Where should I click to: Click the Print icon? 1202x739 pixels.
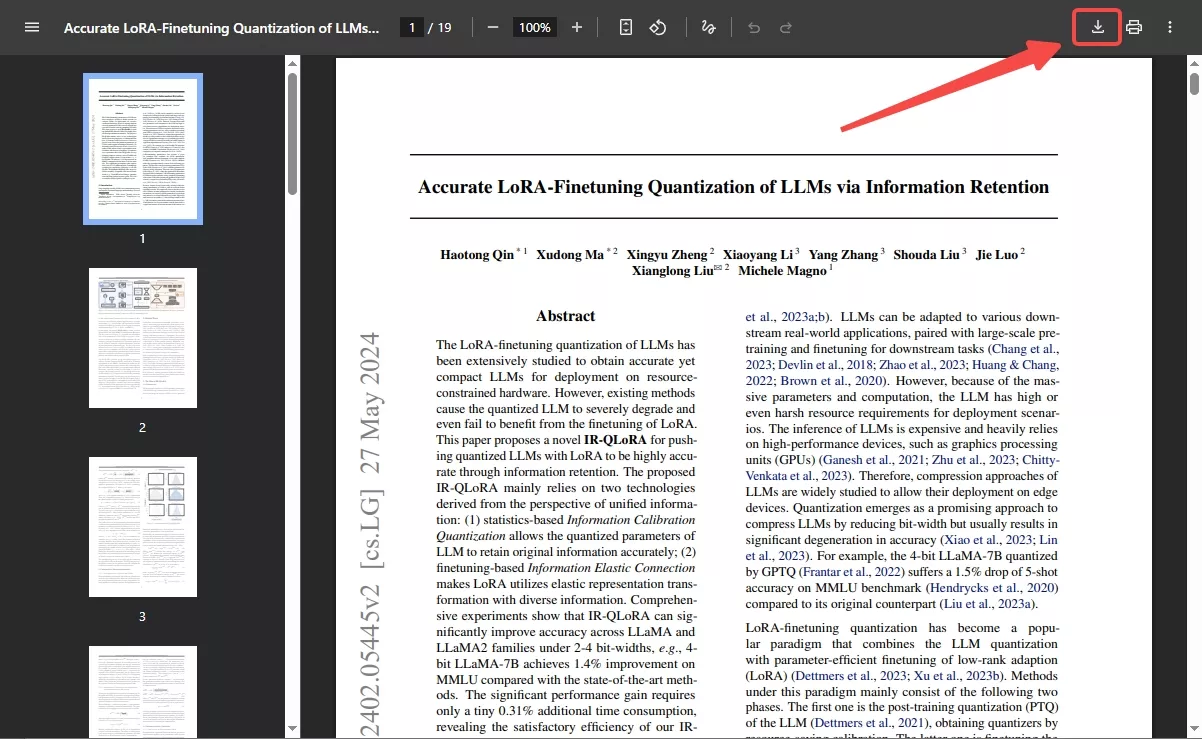point(1134,27)
